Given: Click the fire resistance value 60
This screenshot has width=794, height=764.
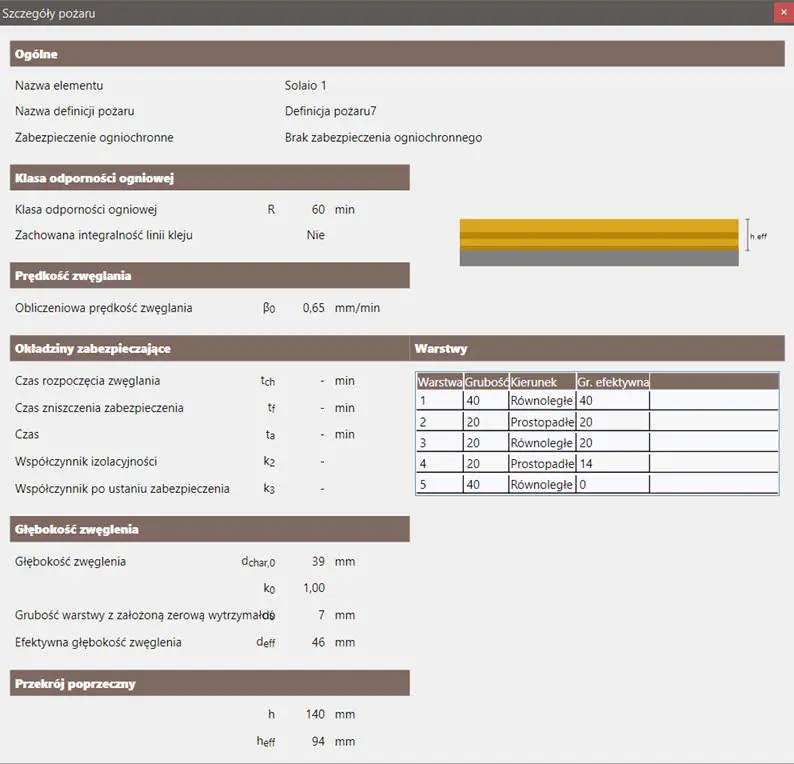Looking at the screenshot, I should click(318, 210).
